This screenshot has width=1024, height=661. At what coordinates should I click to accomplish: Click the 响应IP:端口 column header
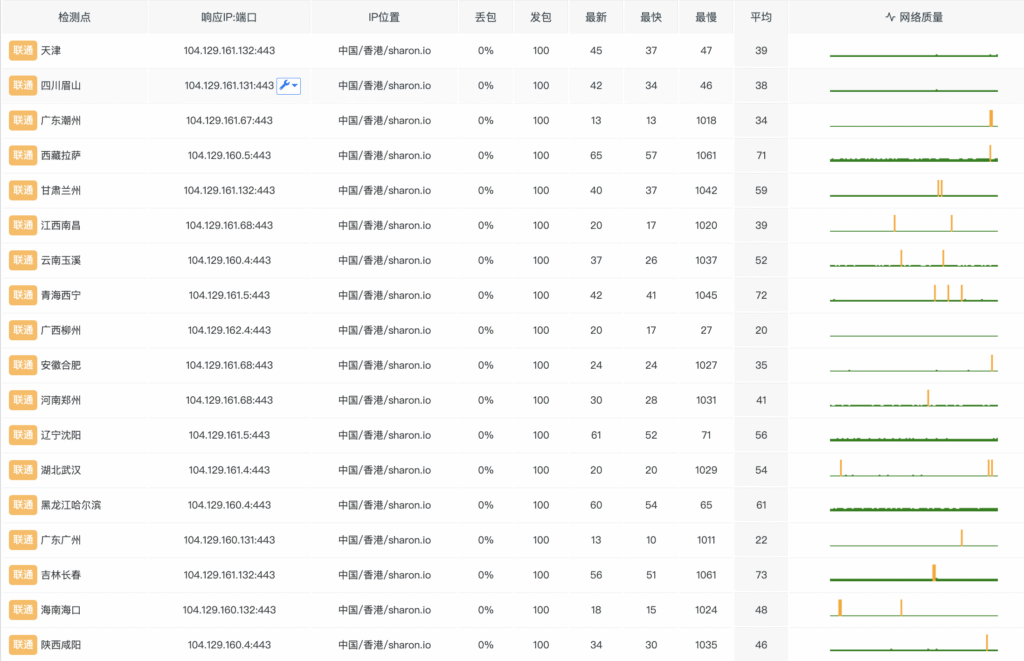(x=229, y=17)
